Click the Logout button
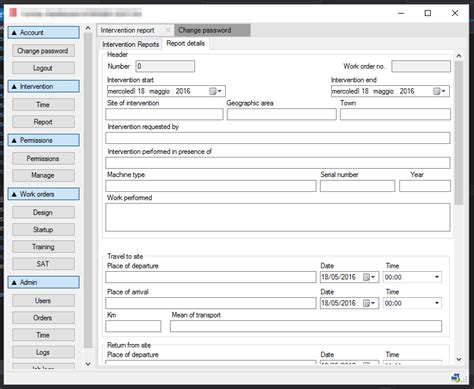Viewport: 474px width, 389px height. coord(43,68)
